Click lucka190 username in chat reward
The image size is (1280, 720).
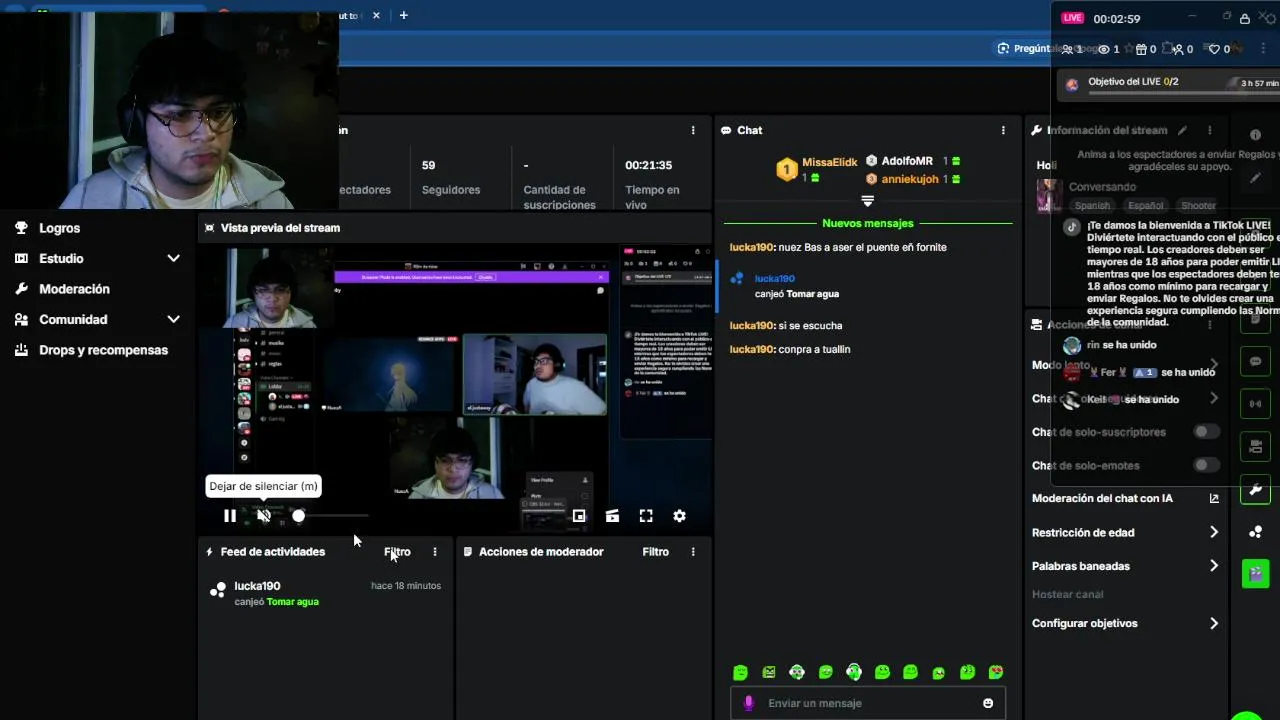775,279
